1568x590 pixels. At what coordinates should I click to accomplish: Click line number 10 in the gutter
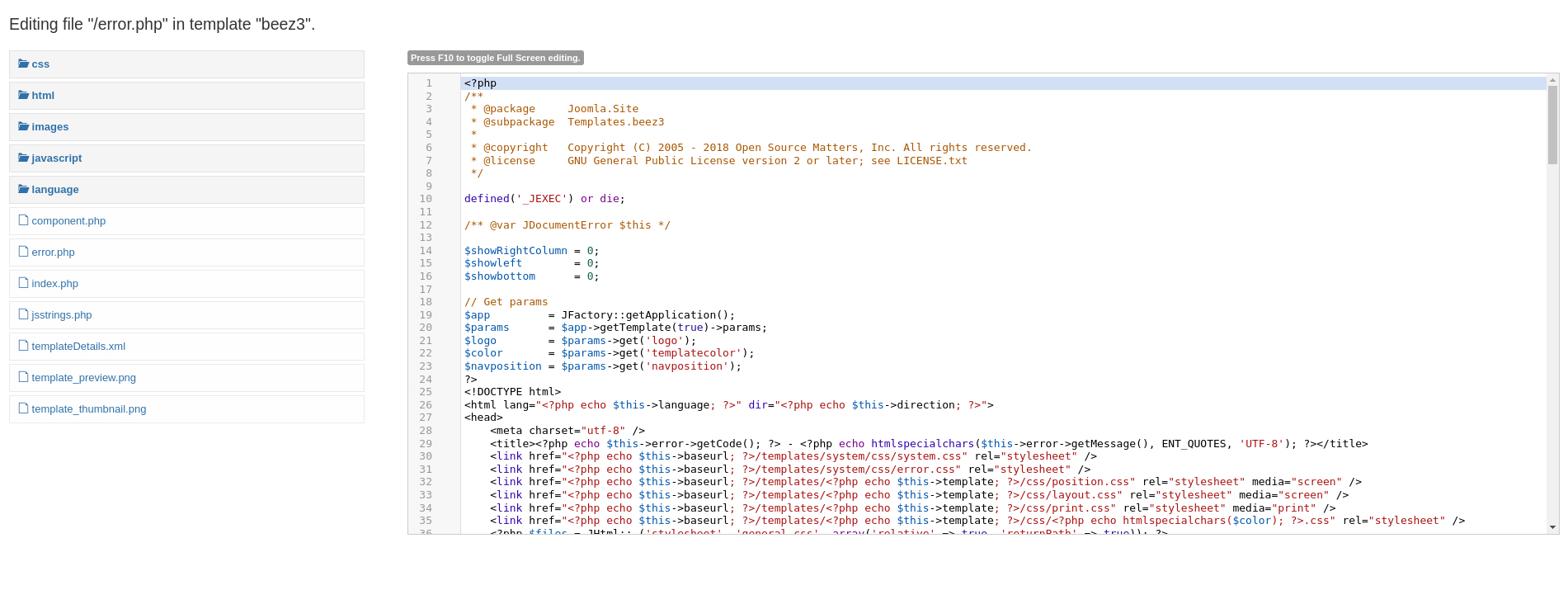click(426, 199)
